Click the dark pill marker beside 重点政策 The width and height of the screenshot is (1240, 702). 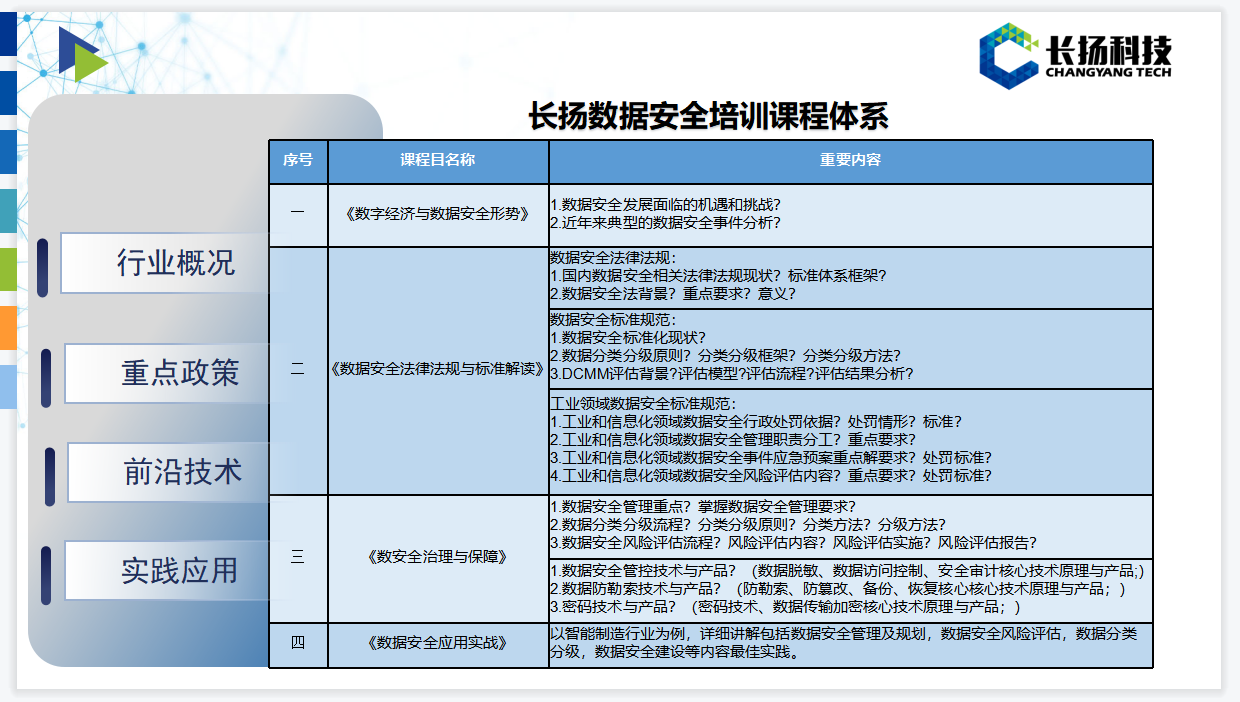[x=46, y=378]
